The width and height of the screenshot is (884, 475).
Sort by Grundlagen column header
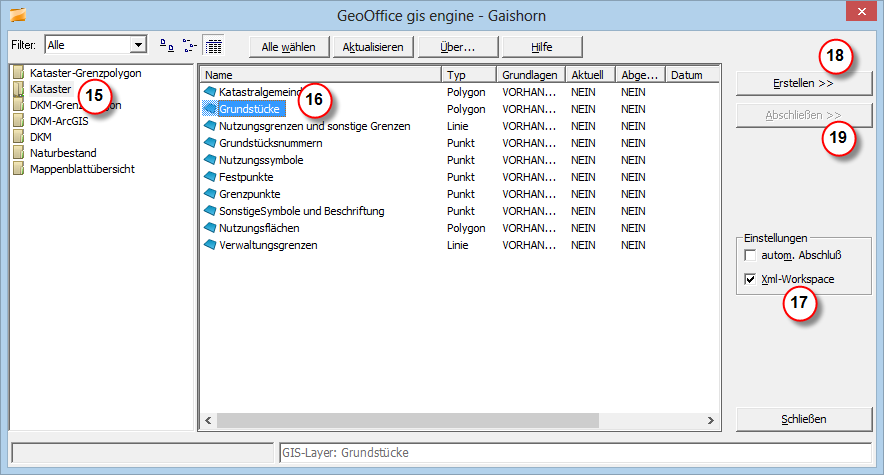click(531, 75)
